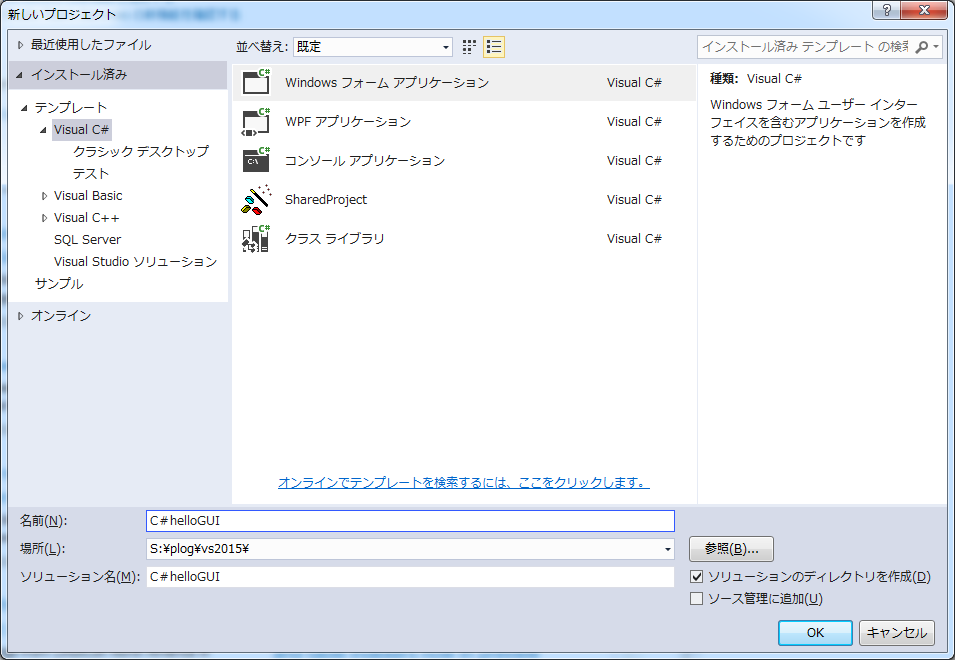Click Visual C# language label of SharedProject row
This screenshot has height=660, width=955.
click(x=634, y=200)
